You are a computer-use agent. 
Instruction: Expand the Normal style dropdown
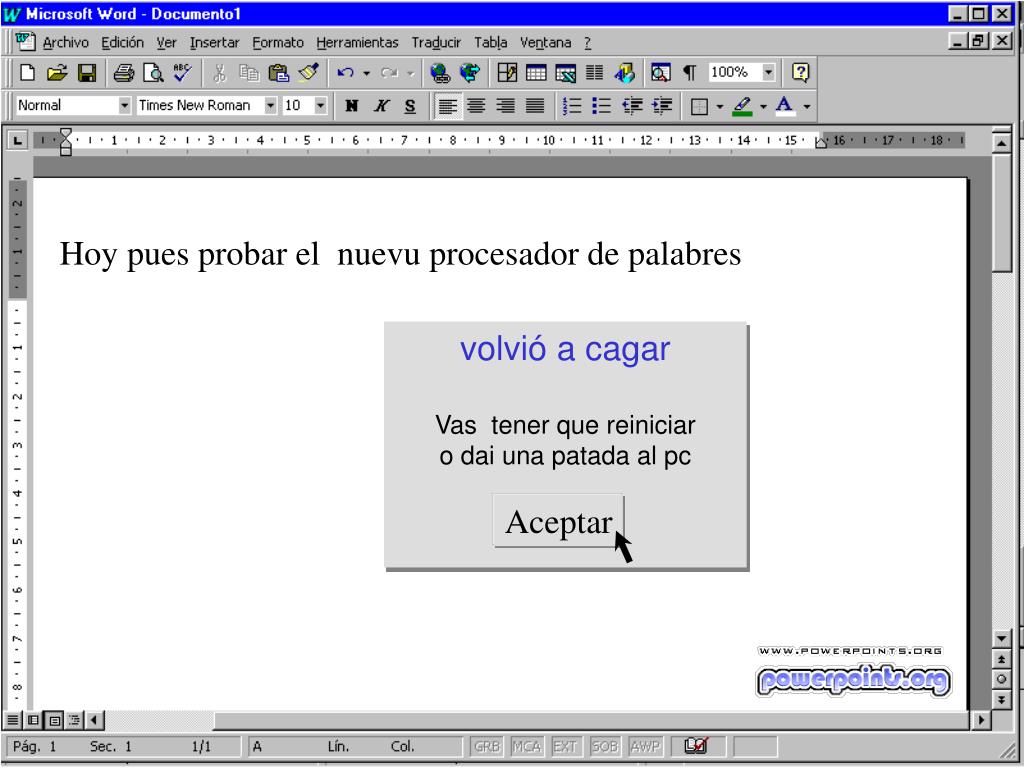124,106
